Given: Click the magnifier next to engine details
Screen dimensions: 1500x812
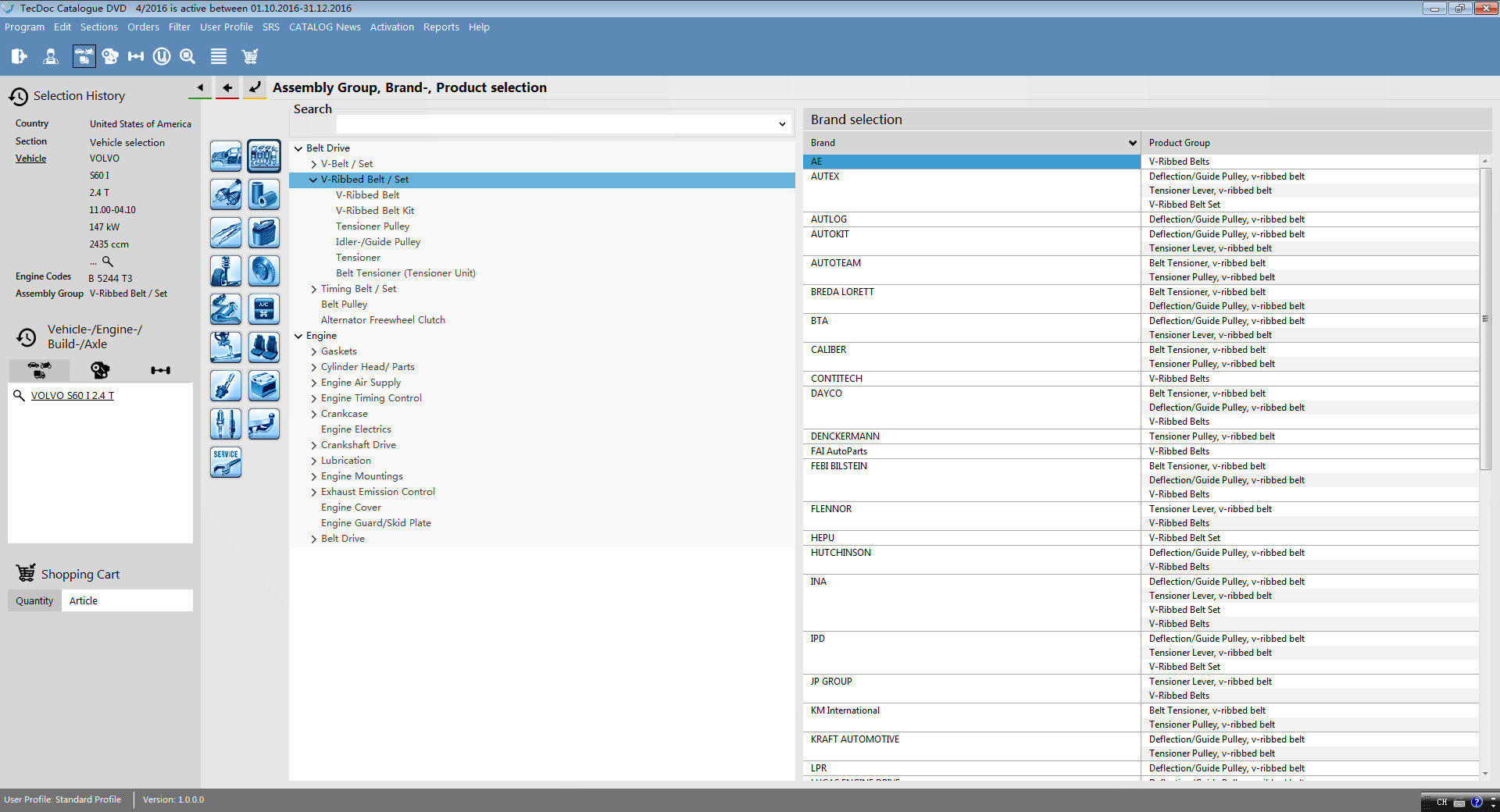Looking at the screenshot, I should pyautogui.click(x=108, y=262).
